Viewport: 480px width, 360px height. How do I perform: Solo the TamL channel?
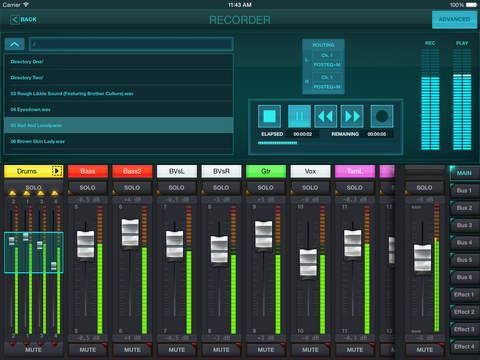354,188
